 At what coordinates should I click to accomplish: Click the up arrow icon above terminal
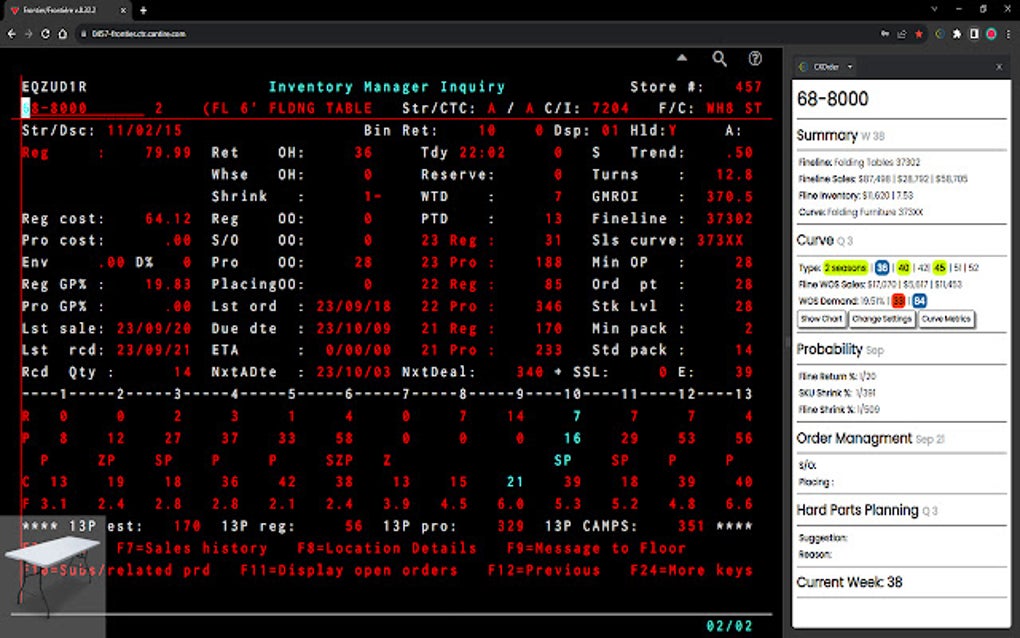pyautogui.click(x=682, y=58)
